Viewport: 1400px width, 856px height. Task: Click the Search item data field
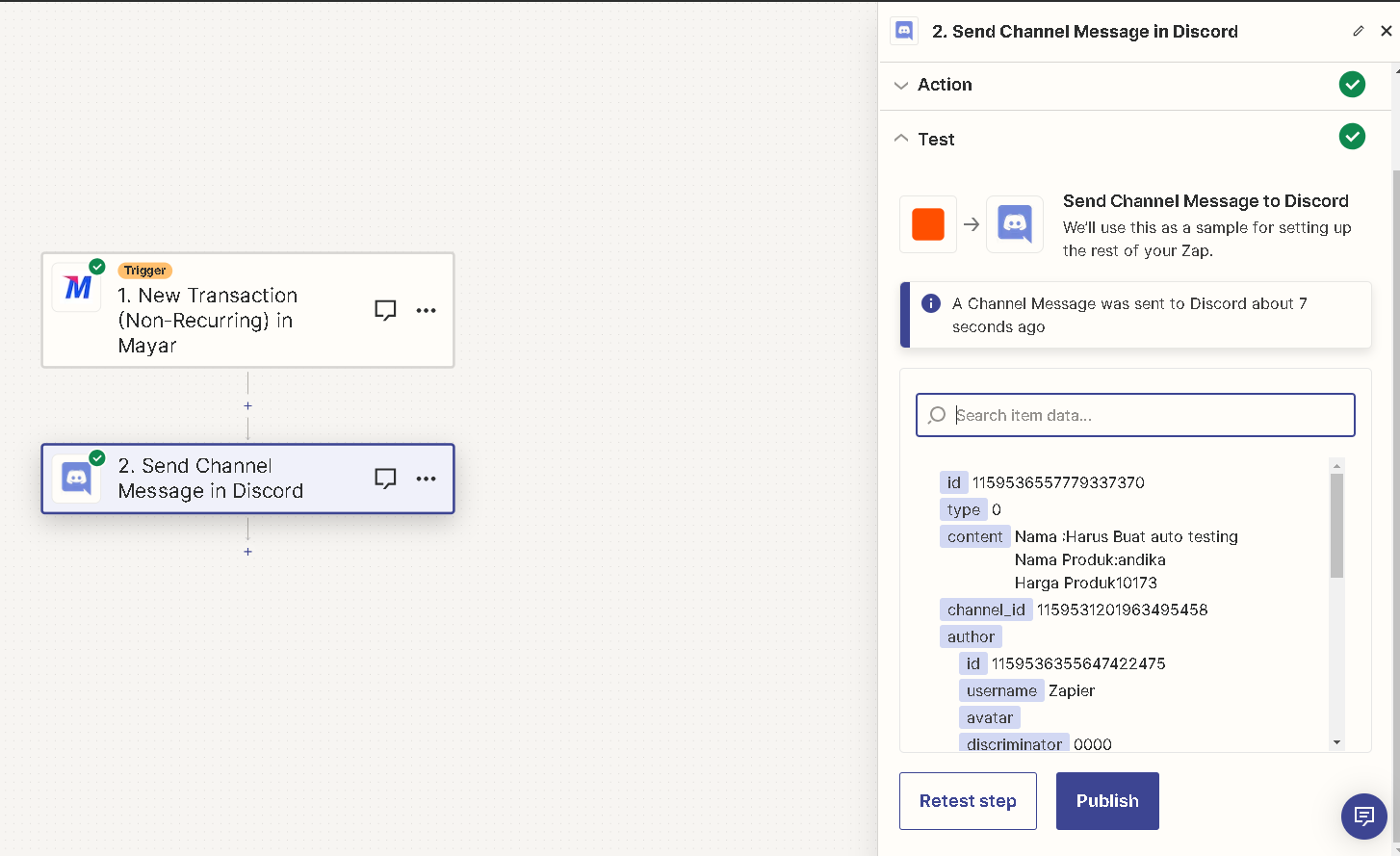coord(1135,415)
